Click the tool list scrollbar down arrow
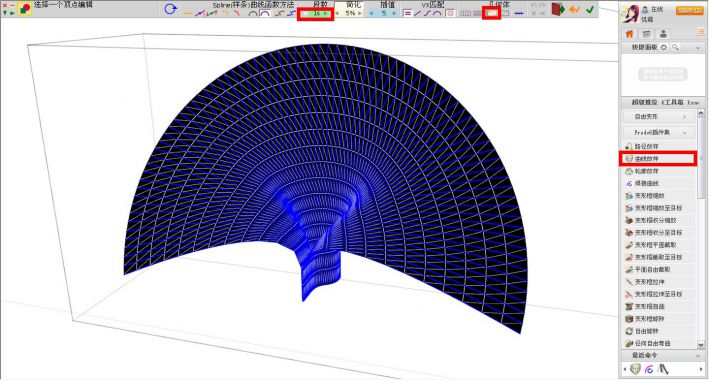709x380 pixels. (x=701, y=345)
